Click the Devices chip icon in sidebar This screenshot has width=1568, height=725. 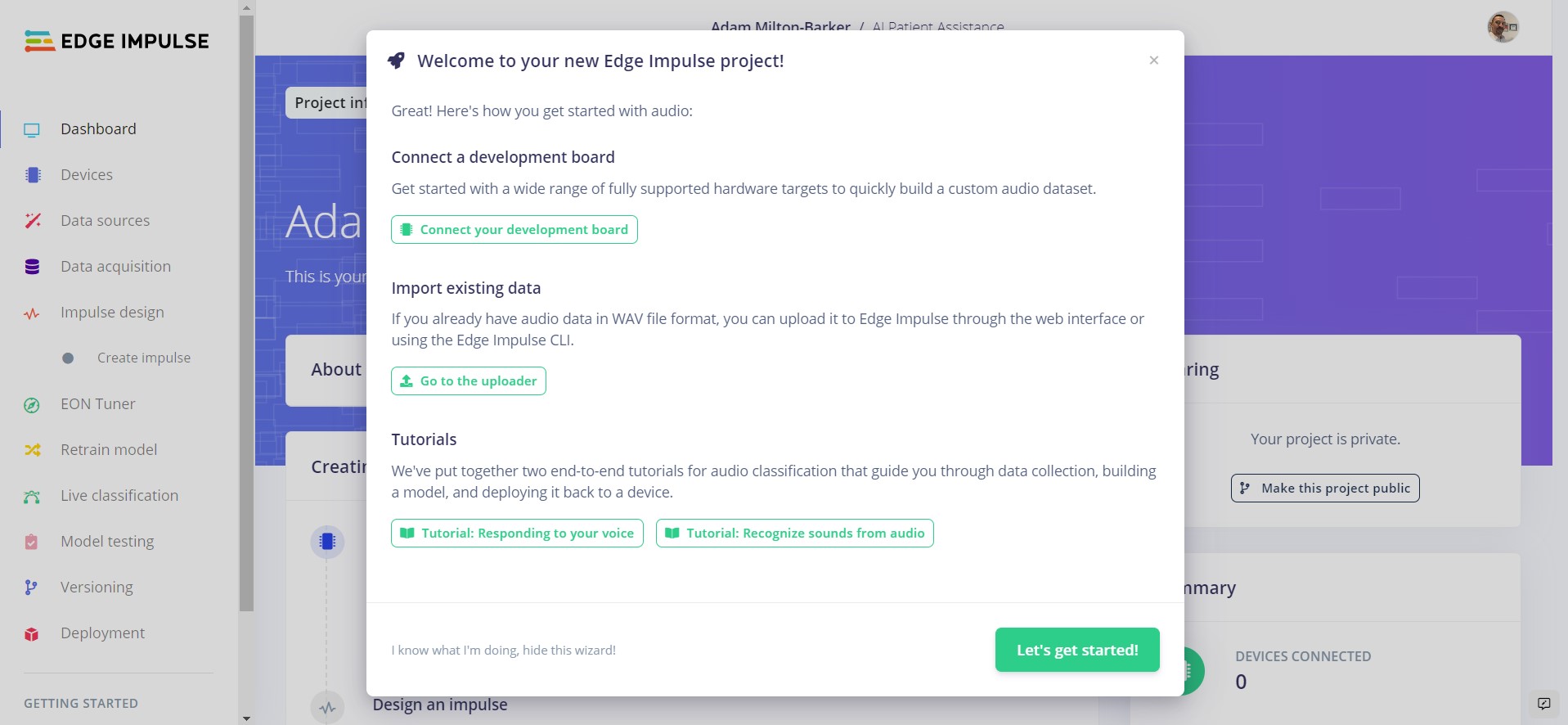tap(33, 175)
